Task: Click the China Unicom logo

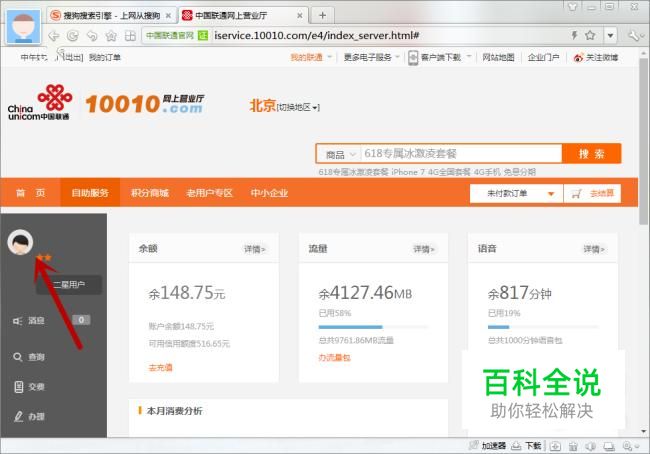Action: [40, 102]
